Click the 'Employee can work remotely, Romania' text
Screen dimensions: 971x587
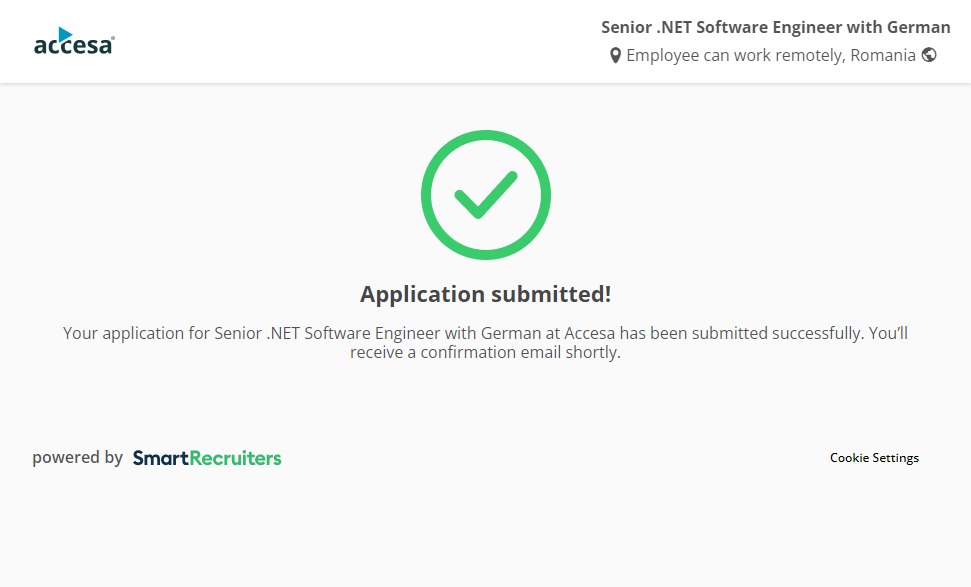770,55
